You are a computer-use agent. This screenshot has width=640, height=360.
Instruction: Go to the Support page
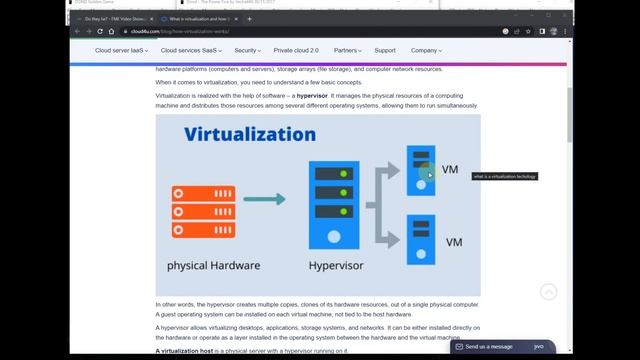click(385, 51)
